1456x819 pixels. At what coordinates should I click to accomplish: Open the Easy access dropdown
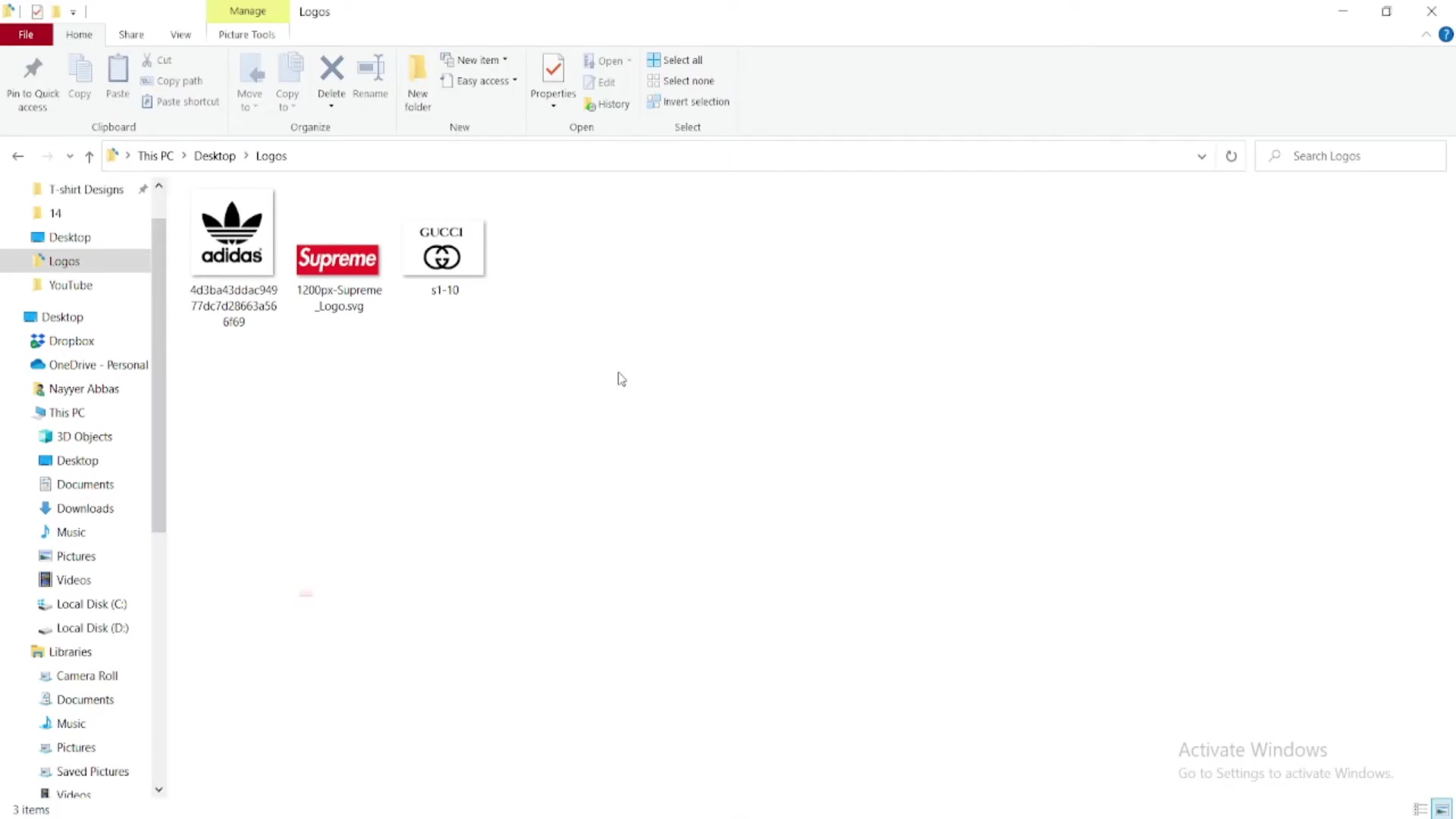click(479, 80)
